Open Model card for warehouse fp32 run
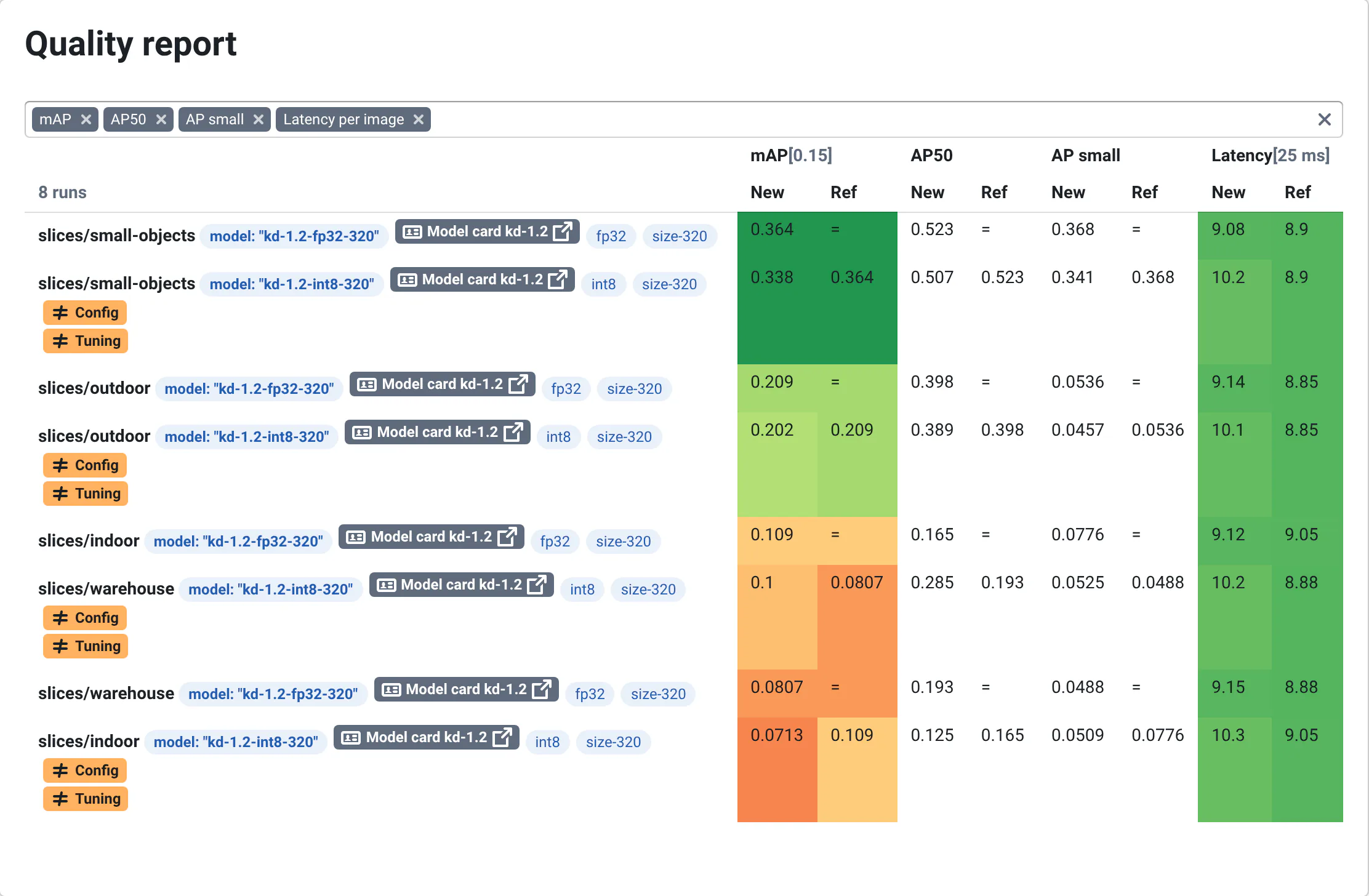The height and width of the screenshot is (896, 1369). (466, 689)
